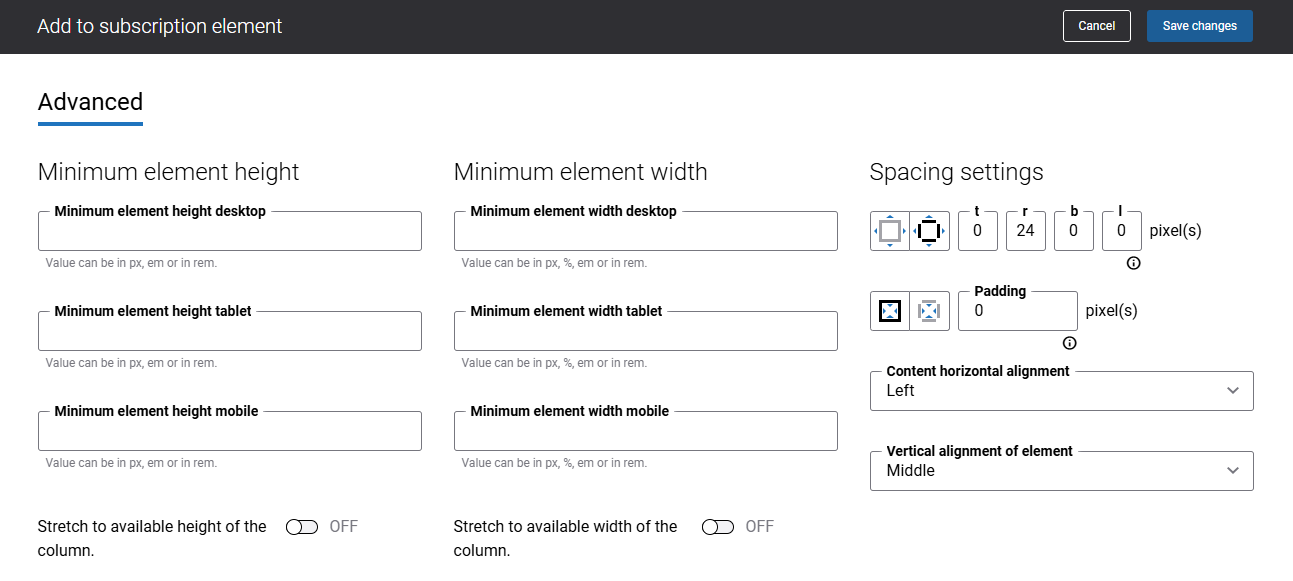Screen dimensions: 1293x581
Task: Focus Minimum element height desktop field
Action: click(230, 231)
